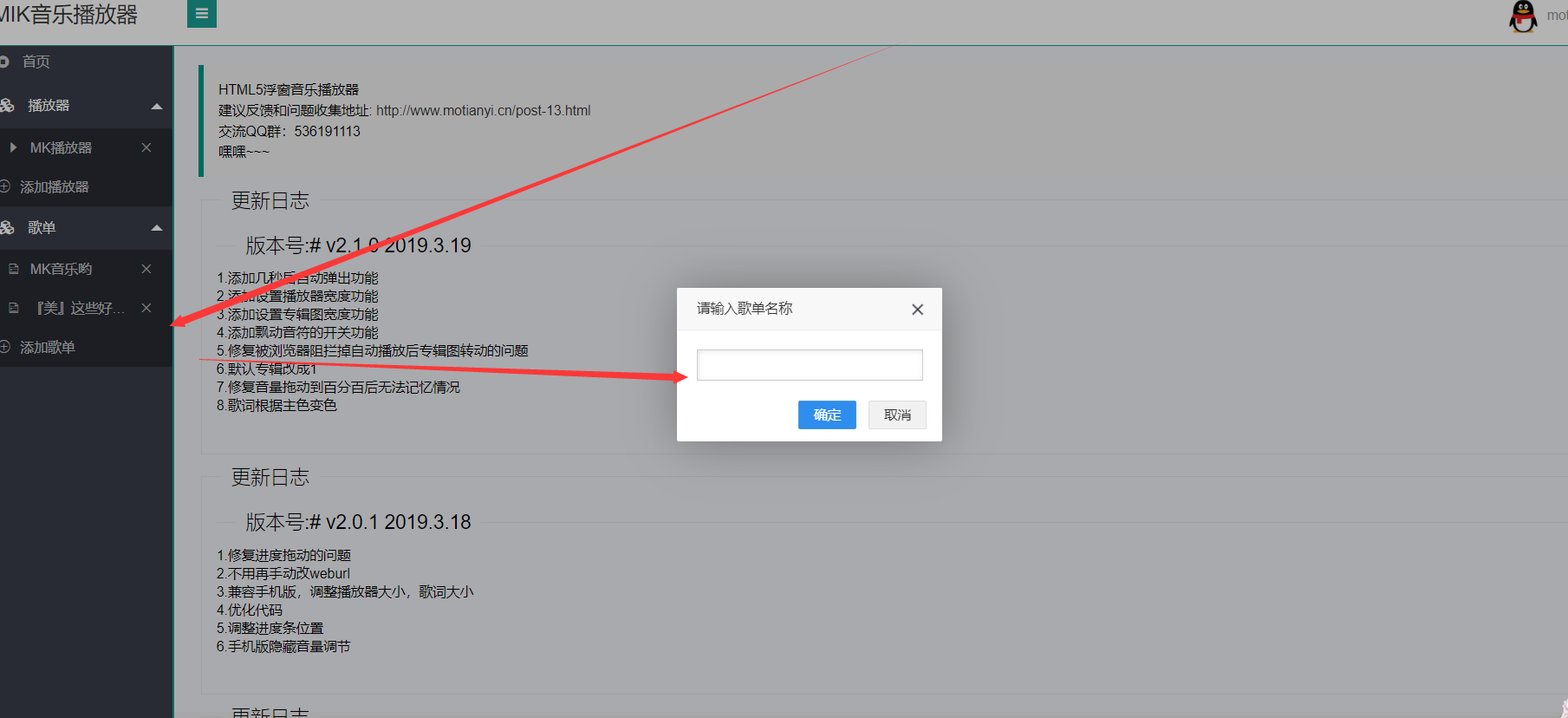
Task: Collapse the 歌单 section arrow
Action: 157,228
